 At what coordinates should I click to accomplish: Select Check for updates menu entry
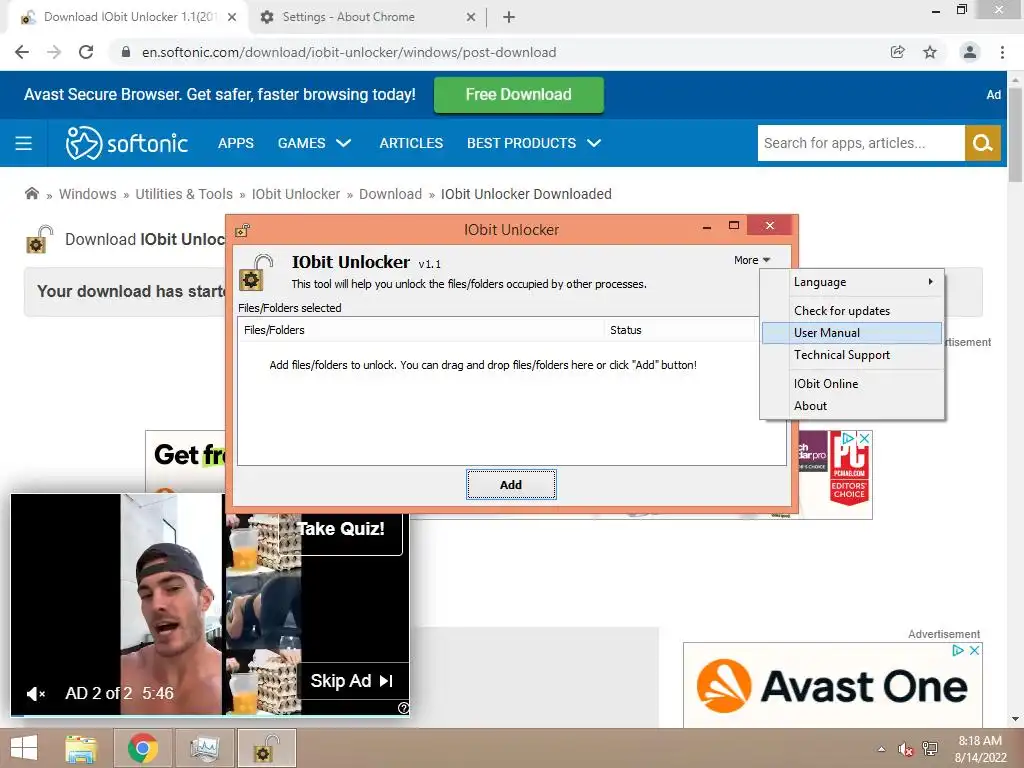(x=852, y=311)
